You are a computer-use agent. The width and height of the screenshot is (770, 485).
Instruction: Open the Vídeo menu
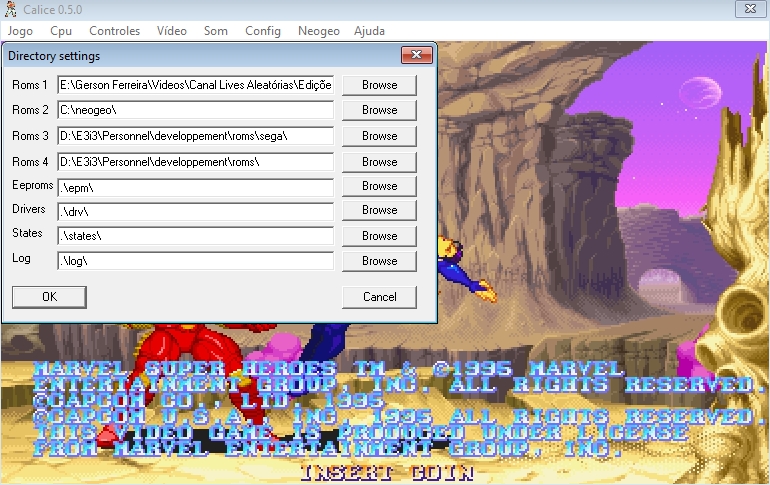click(172, 31)
